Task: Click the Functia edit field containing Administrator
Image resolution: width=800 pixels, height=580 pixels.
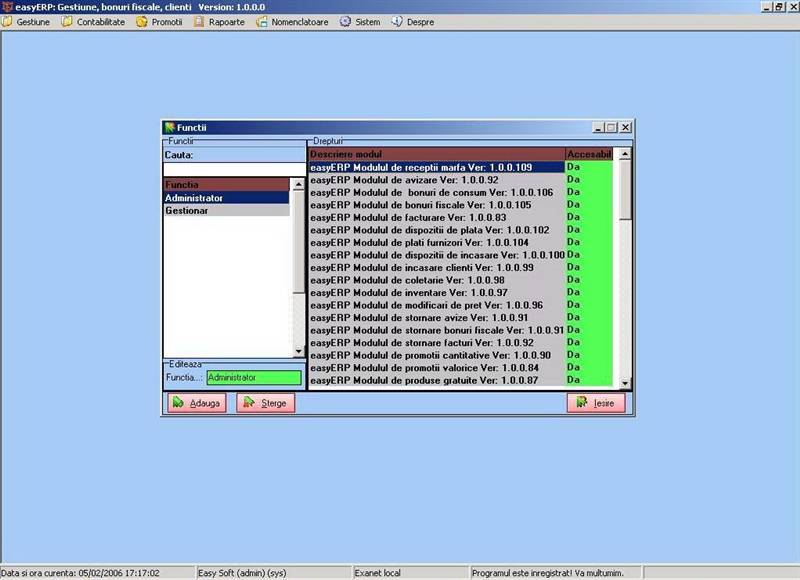Action: pos(254,377)
